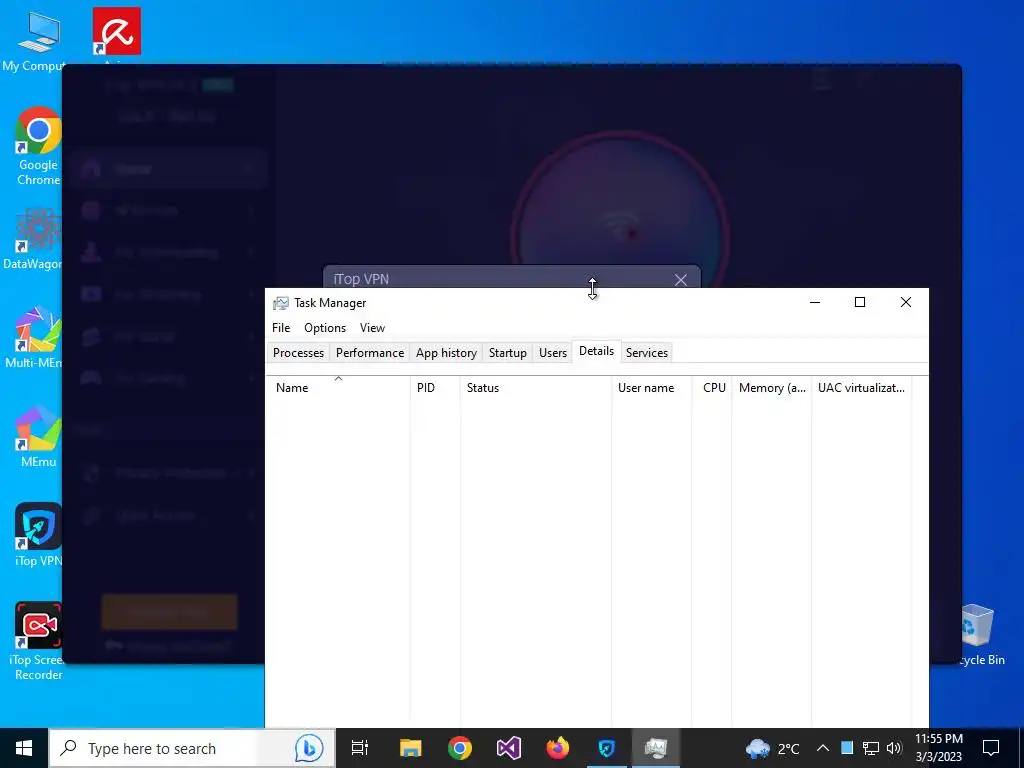This screenshot has height=768, width=1024.
Task: Open the File menu in Task Manager
Action: click(281, 328)
